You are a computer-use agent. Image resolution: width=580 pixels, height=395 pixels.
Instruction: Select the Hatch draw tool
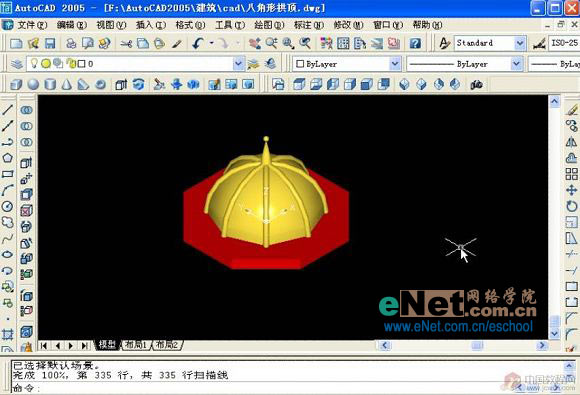pyautogui.click(x=8, y=335)
